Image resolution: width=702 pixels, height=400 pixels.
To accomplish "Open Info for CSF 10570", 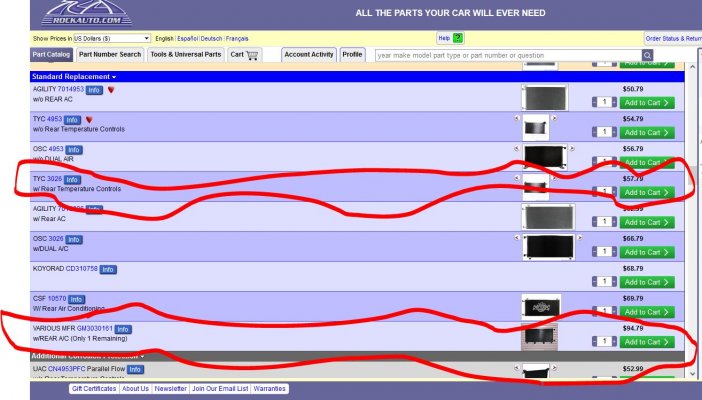I will point(76,299).
